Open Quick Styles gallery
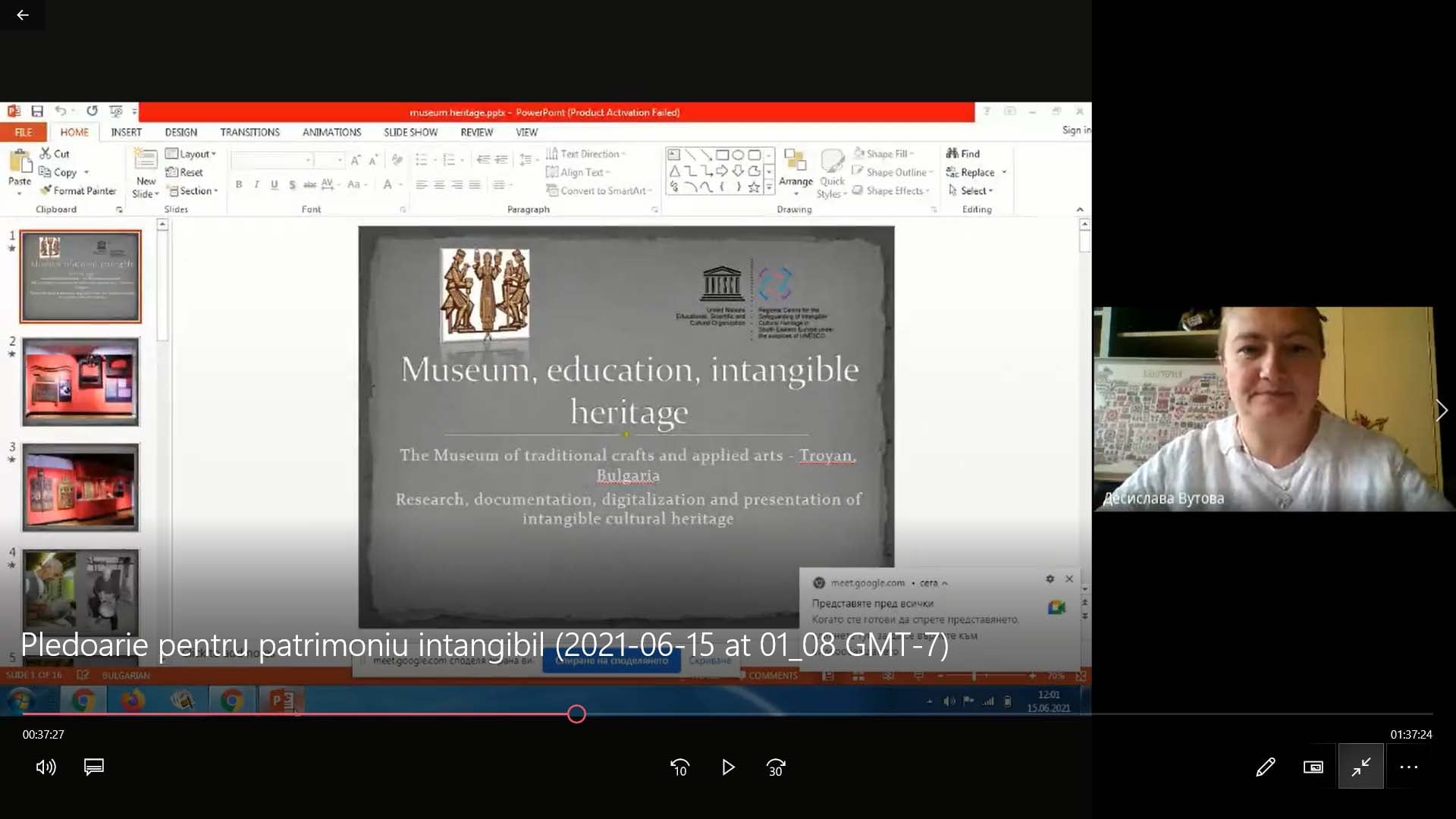 click(833, 174)
